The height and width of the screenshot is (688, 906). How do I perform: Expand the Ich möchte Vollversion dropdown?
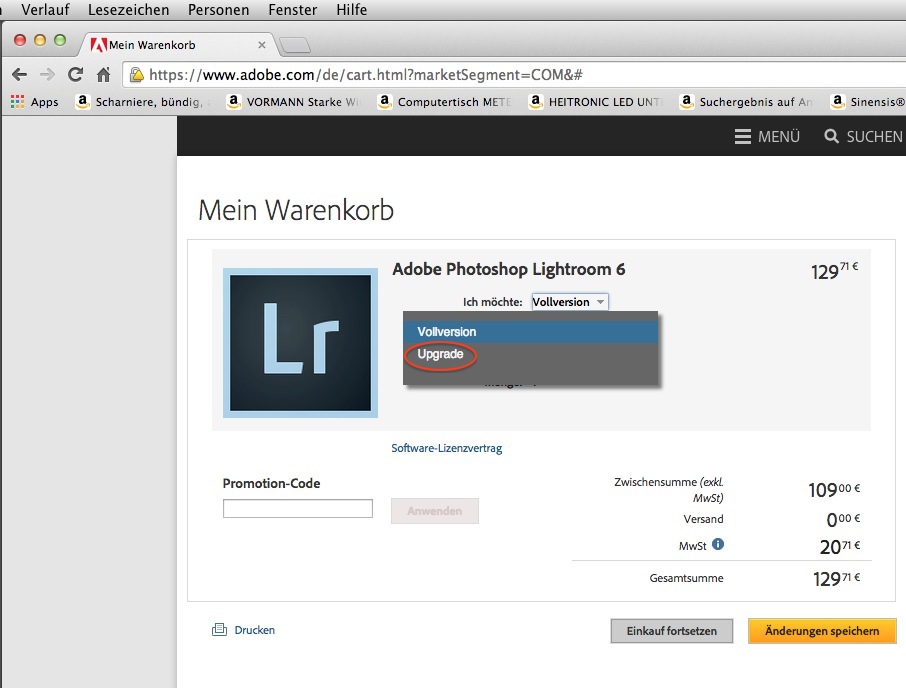pos(570,302)
